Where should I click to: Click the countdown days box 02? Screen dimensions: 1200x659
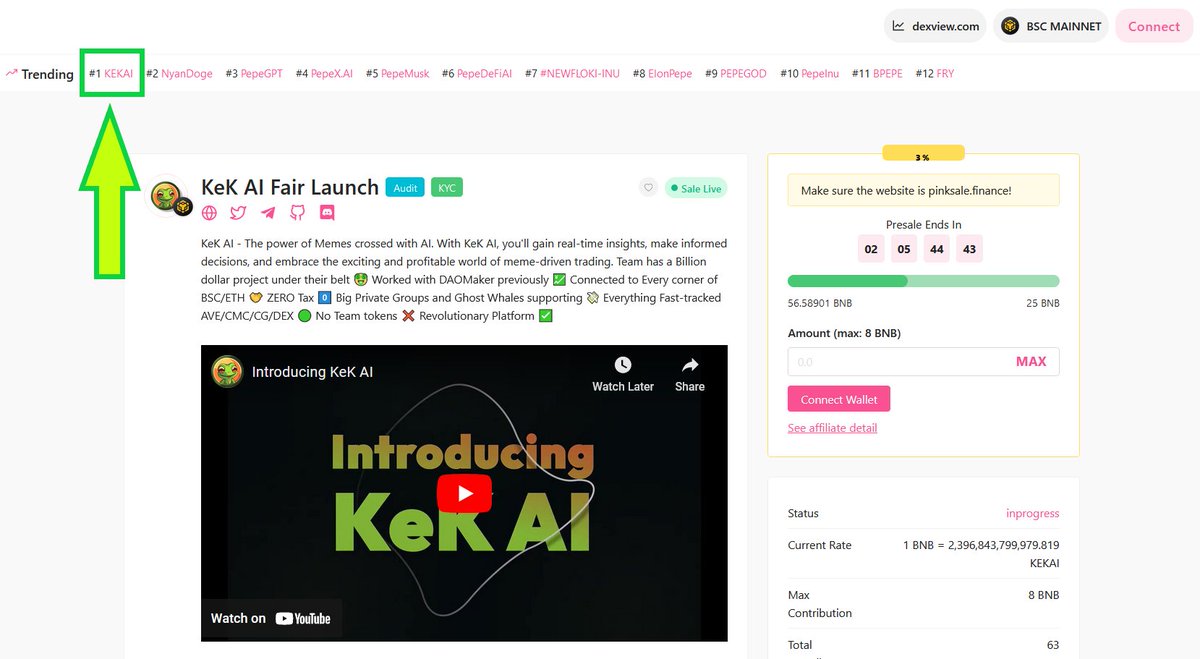871,249
